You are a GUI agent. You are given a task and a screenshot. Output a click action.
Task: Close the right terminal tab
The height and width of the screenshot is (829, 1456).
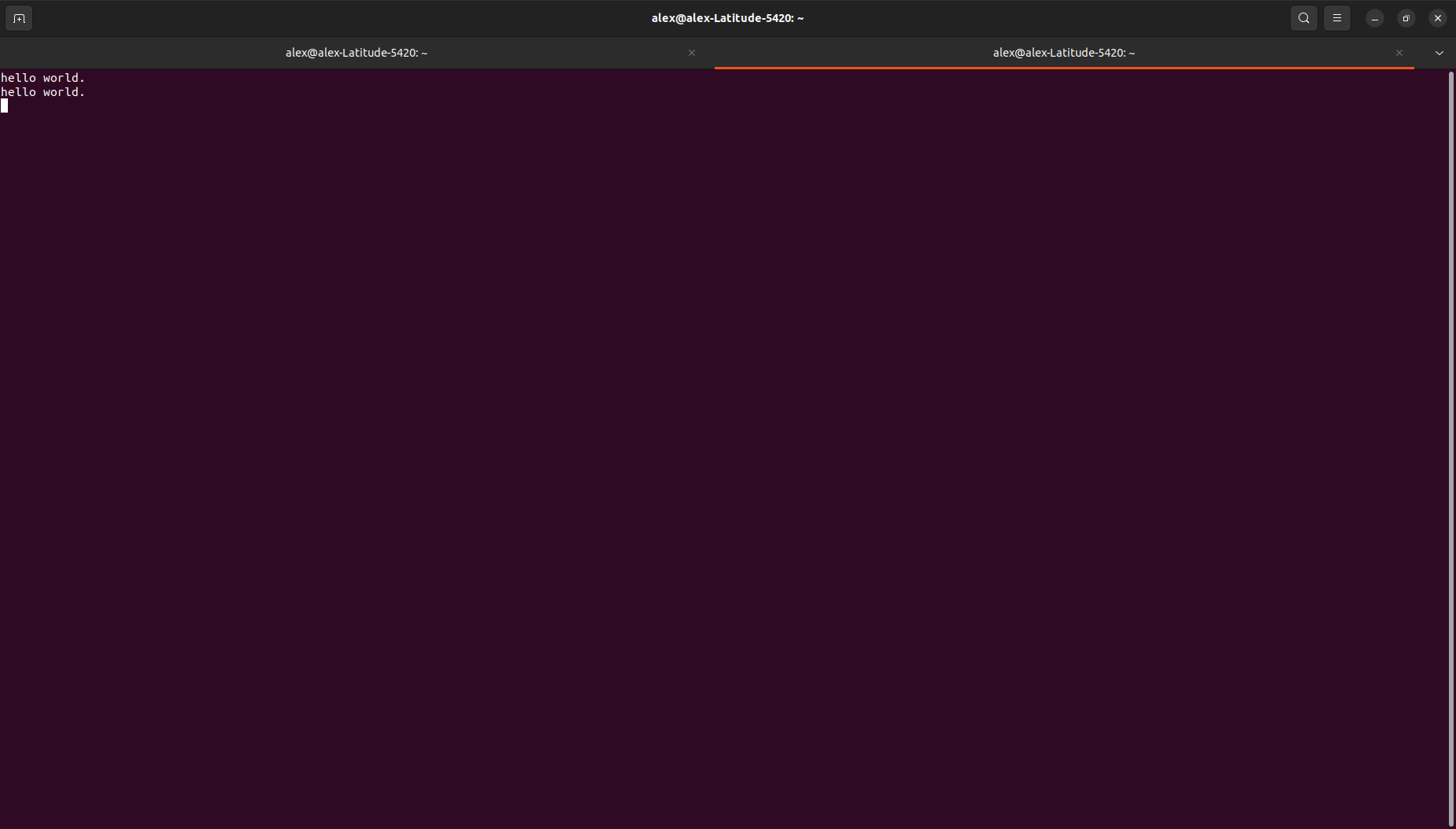pos(1399,53)
